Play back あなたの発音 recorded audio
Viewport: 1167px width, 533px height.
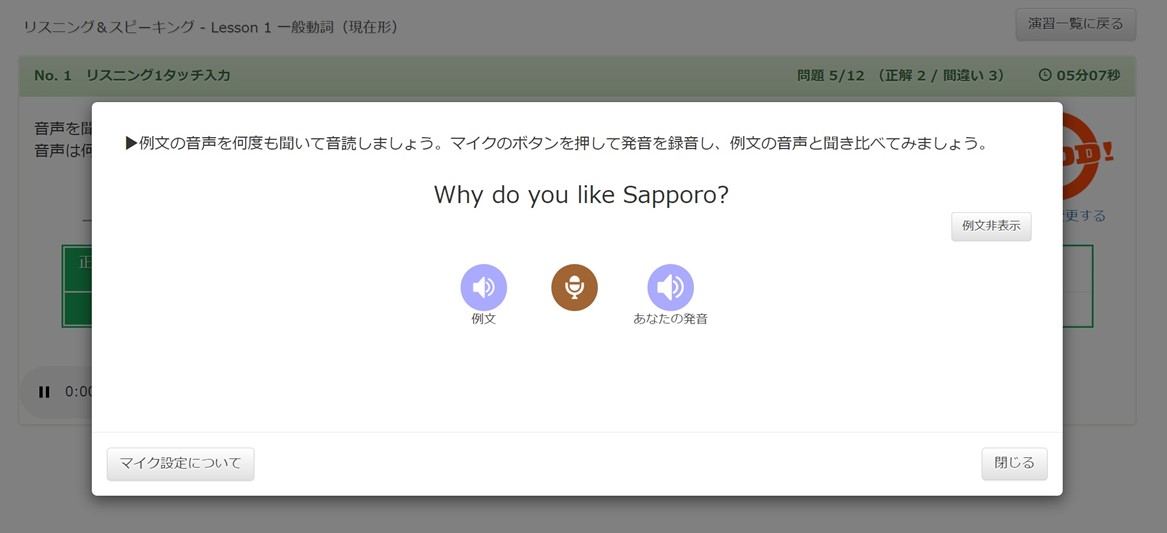point(670,287)
